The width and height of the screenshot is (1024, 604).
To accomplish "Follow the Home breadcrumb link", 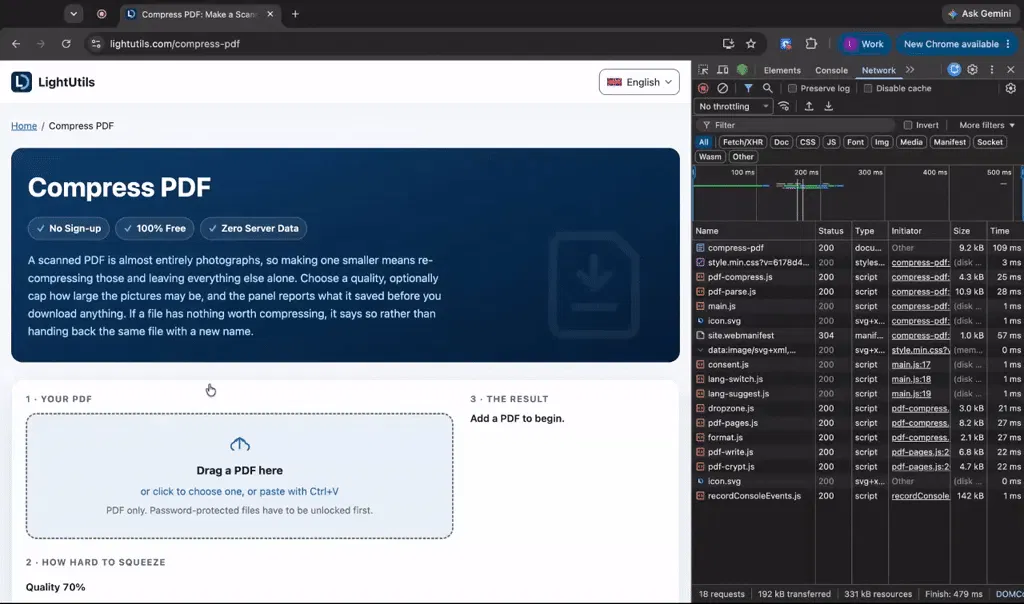I will point(24,126).
